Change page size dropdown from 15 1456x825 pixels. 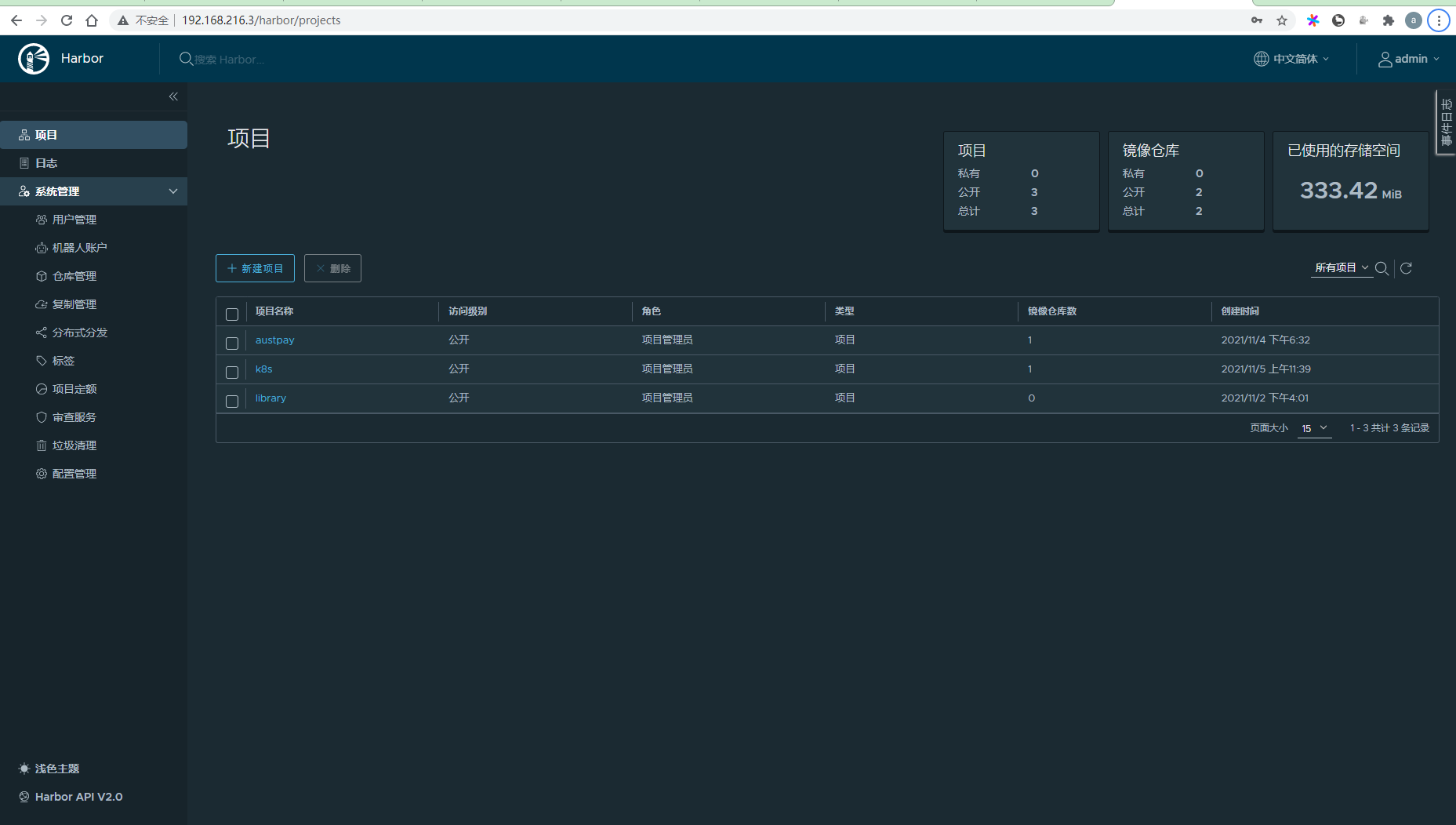[x=1314, y=428]
